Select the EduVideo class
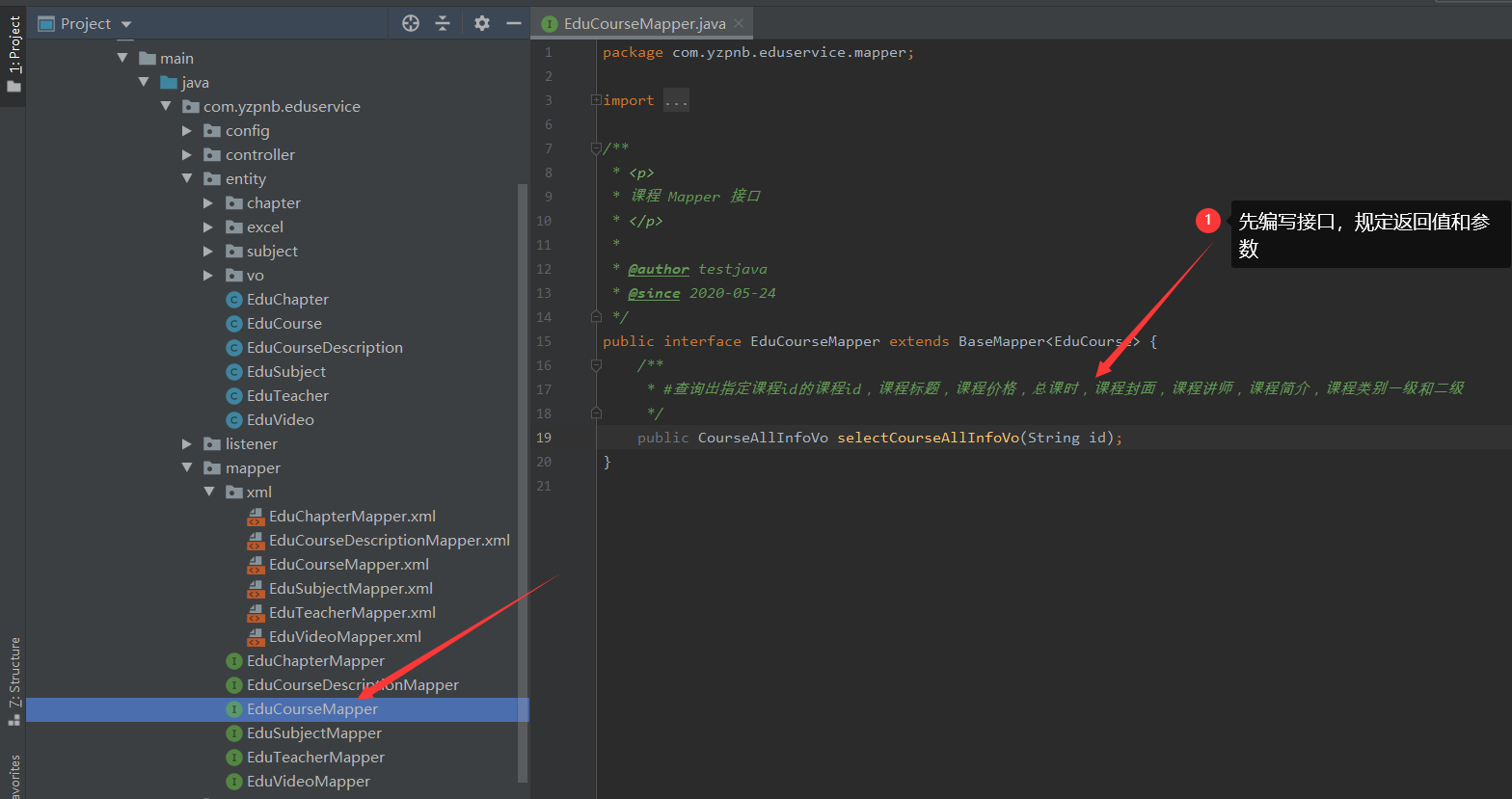Viewport: 1512px width, 799px height. tap(281, 419)
